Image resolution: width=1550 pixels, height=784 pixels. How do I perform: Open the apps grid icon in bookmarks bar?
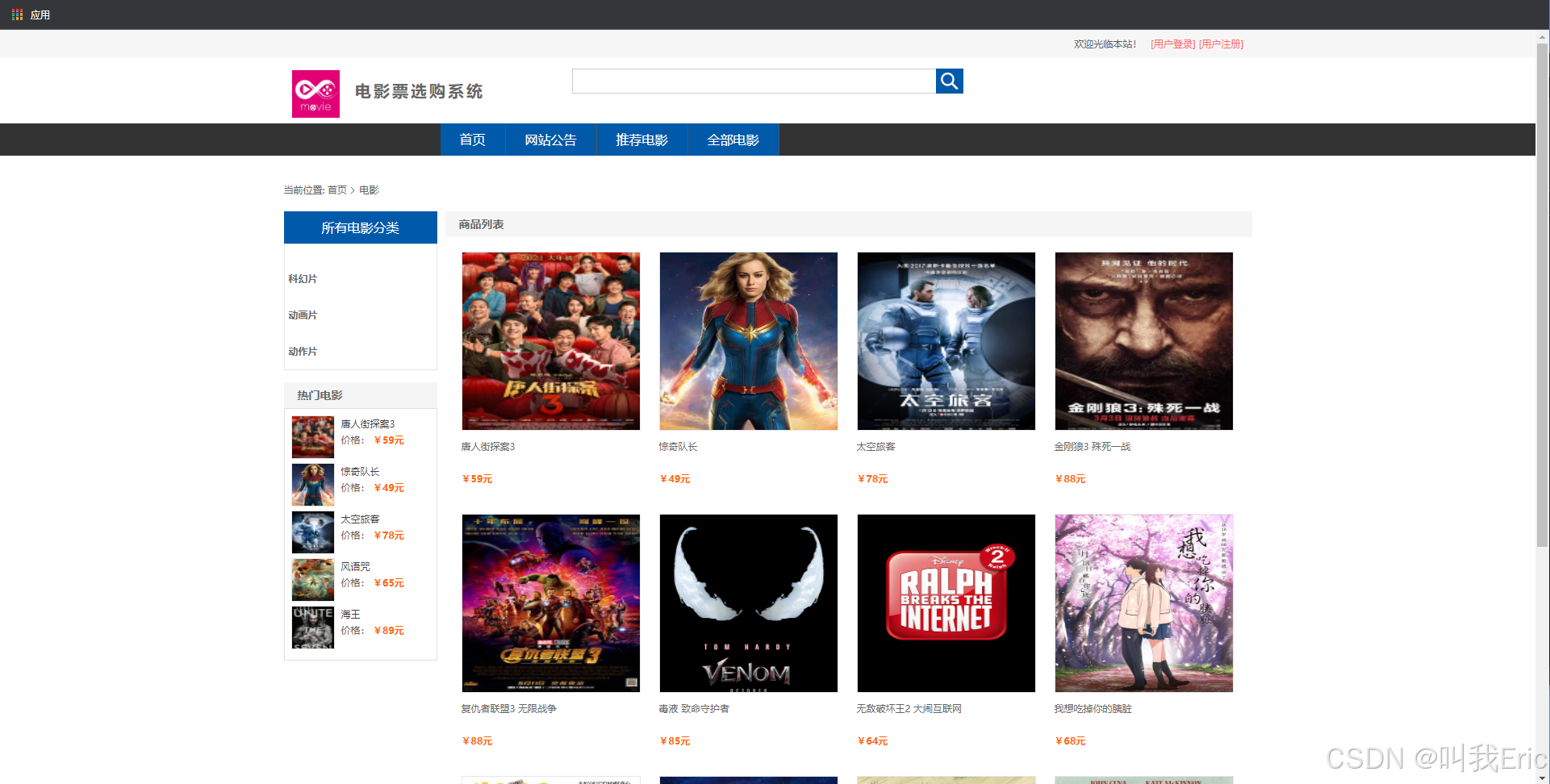(17, 15)
